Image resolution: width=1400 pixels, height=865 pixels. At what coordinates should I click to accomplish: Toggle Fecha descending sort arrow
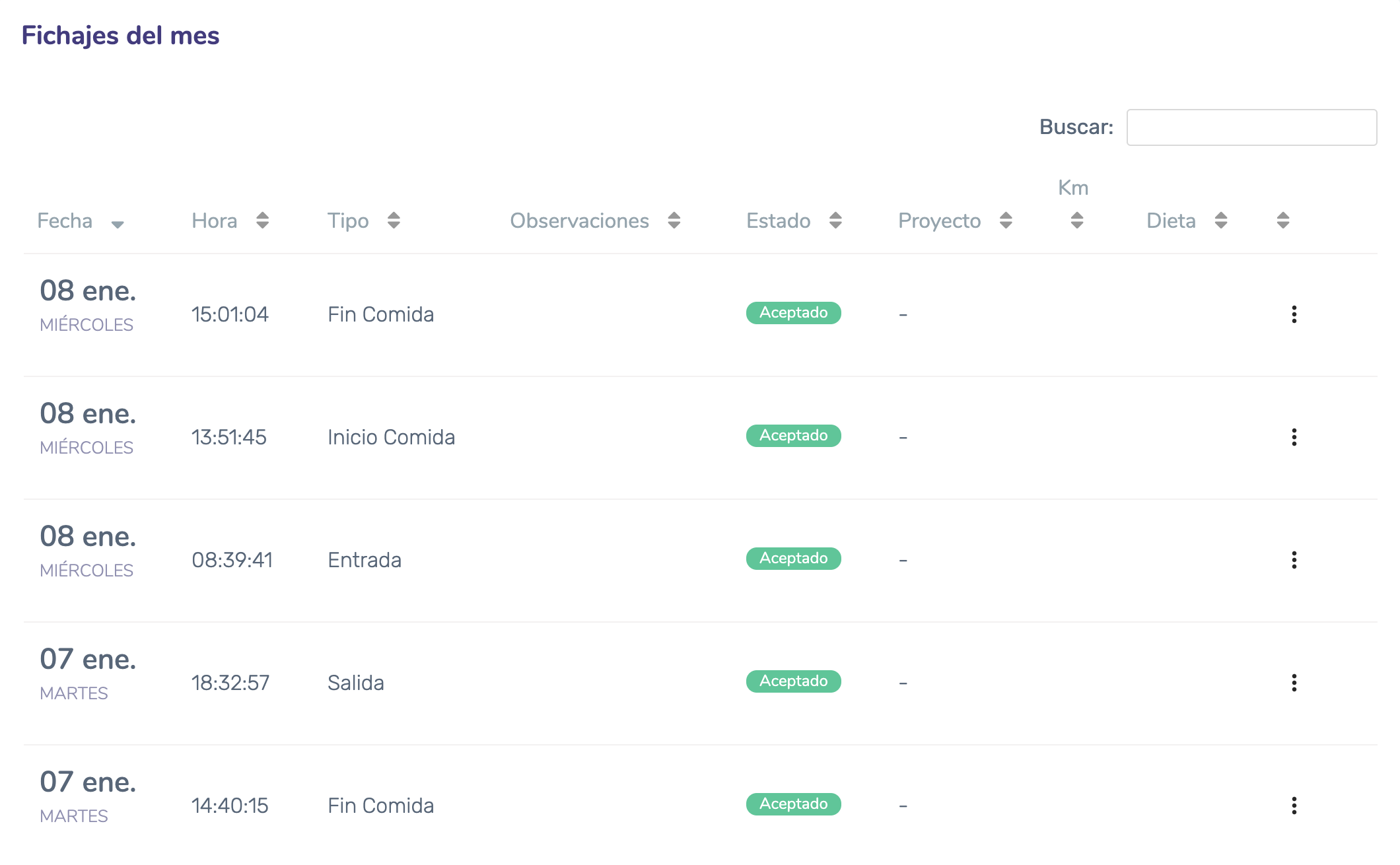pos(118,225)
